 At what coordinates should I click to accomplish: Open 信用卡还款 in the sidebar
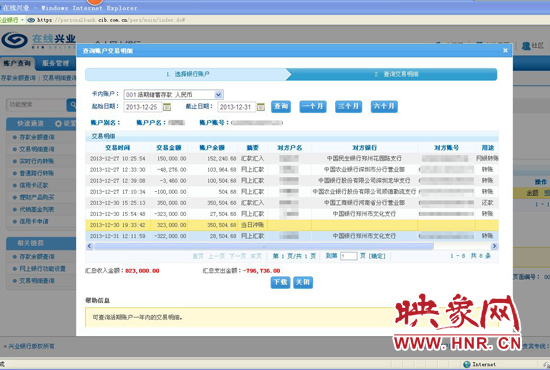(x=34, y=185)
